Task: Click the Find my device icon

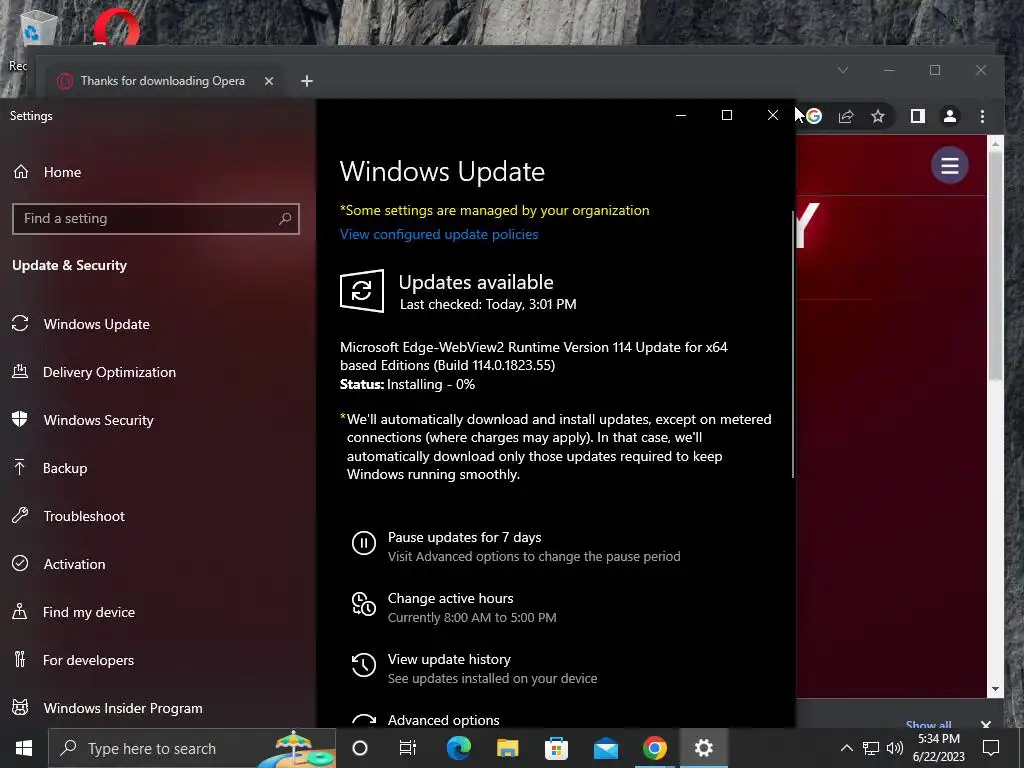Action: pyautogui.click(x=20, y=611)
